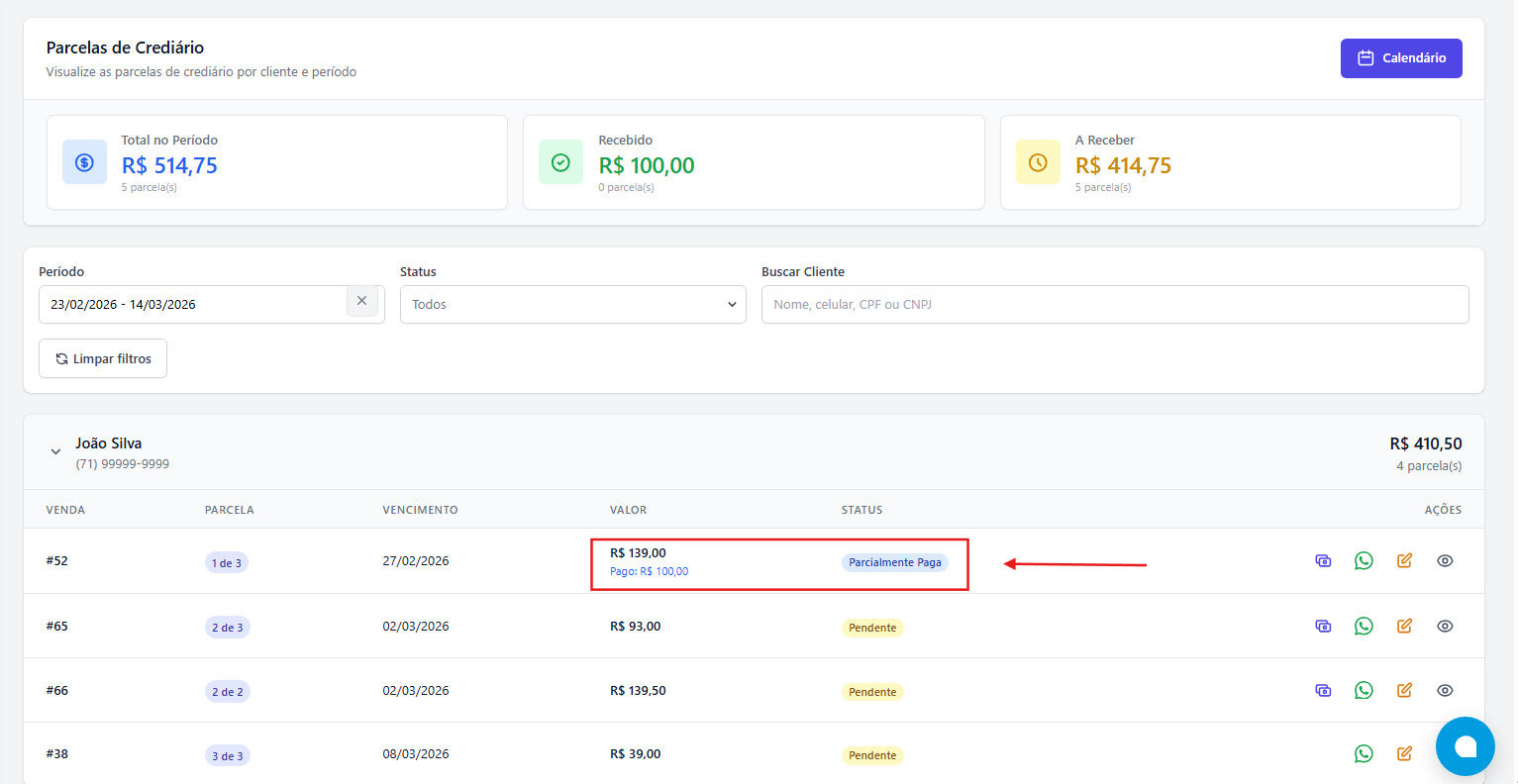Open the blue chat bubble widget
1518x784 pixels.
coord(1465,746)
